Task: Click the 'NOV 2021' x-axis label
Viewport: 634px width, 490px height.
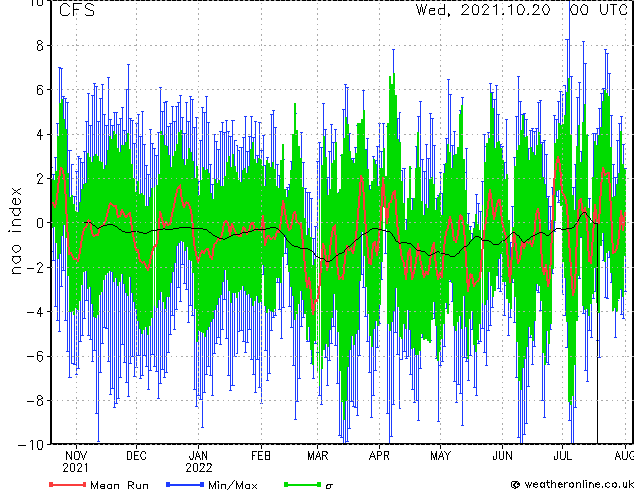Action: (x=76, y=462)
